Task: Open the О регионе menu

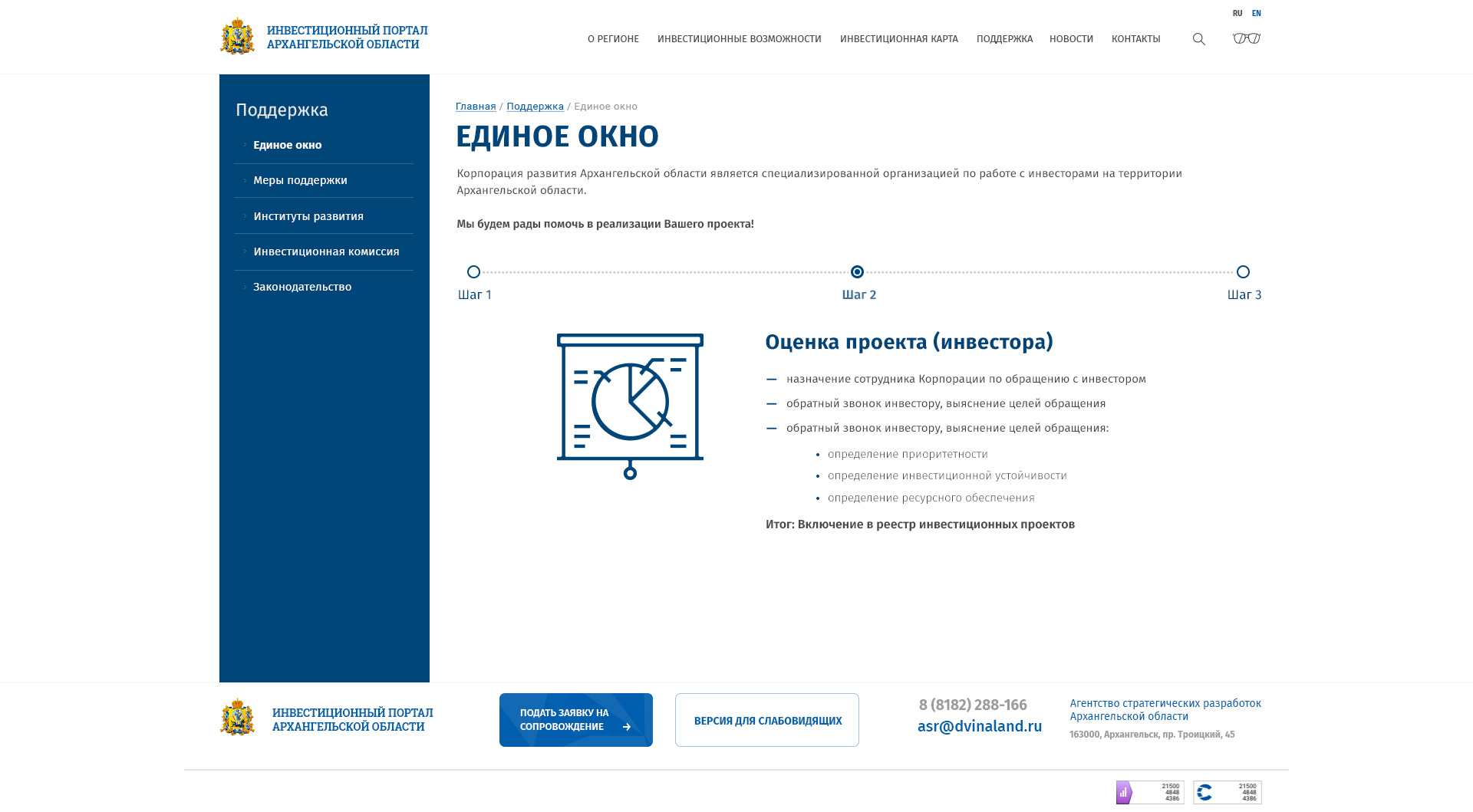Action: 613,39
